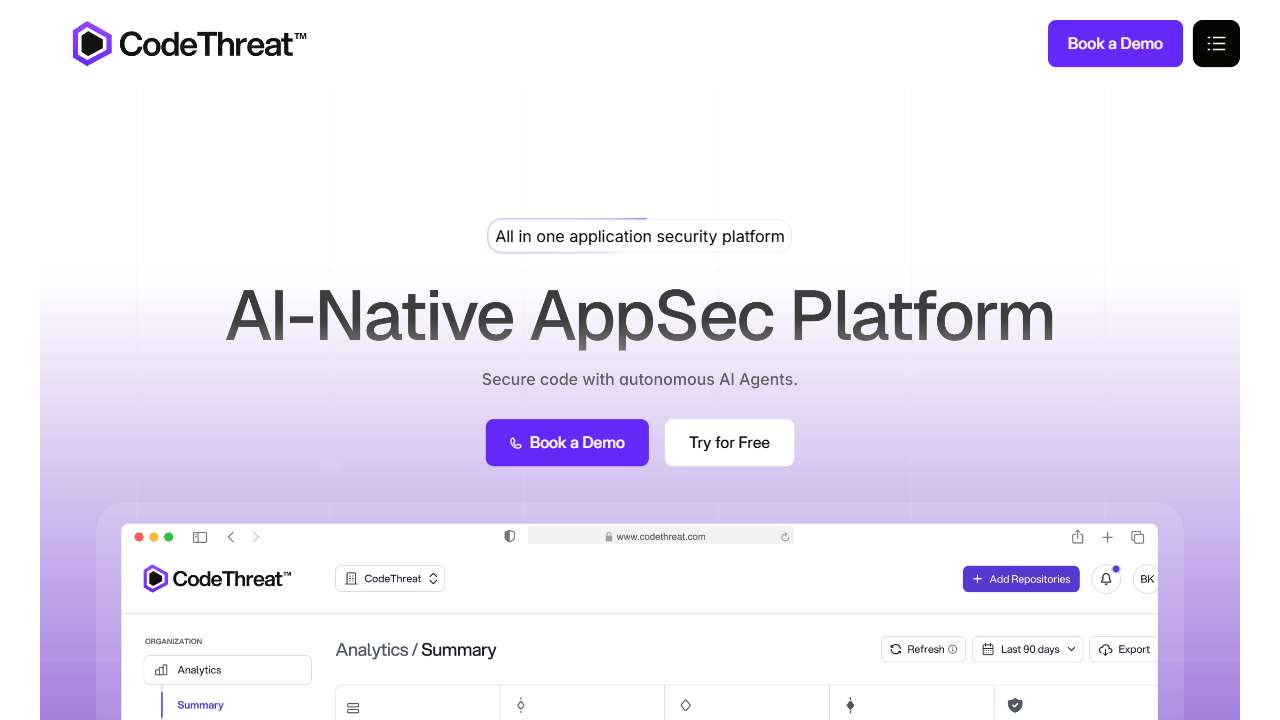Viewport: 1280px width, 720px height.
Task: Click the browser share icon
Action: tap(1077, 537)
